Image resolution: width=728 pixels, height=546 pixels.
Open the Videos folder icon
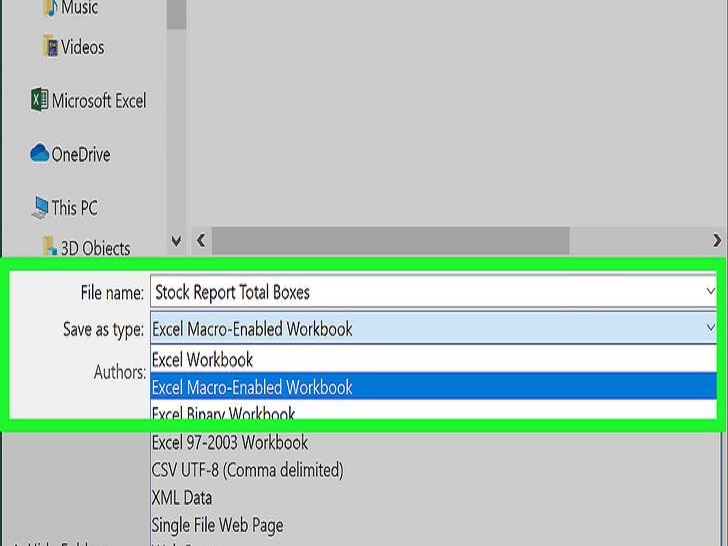50,46
